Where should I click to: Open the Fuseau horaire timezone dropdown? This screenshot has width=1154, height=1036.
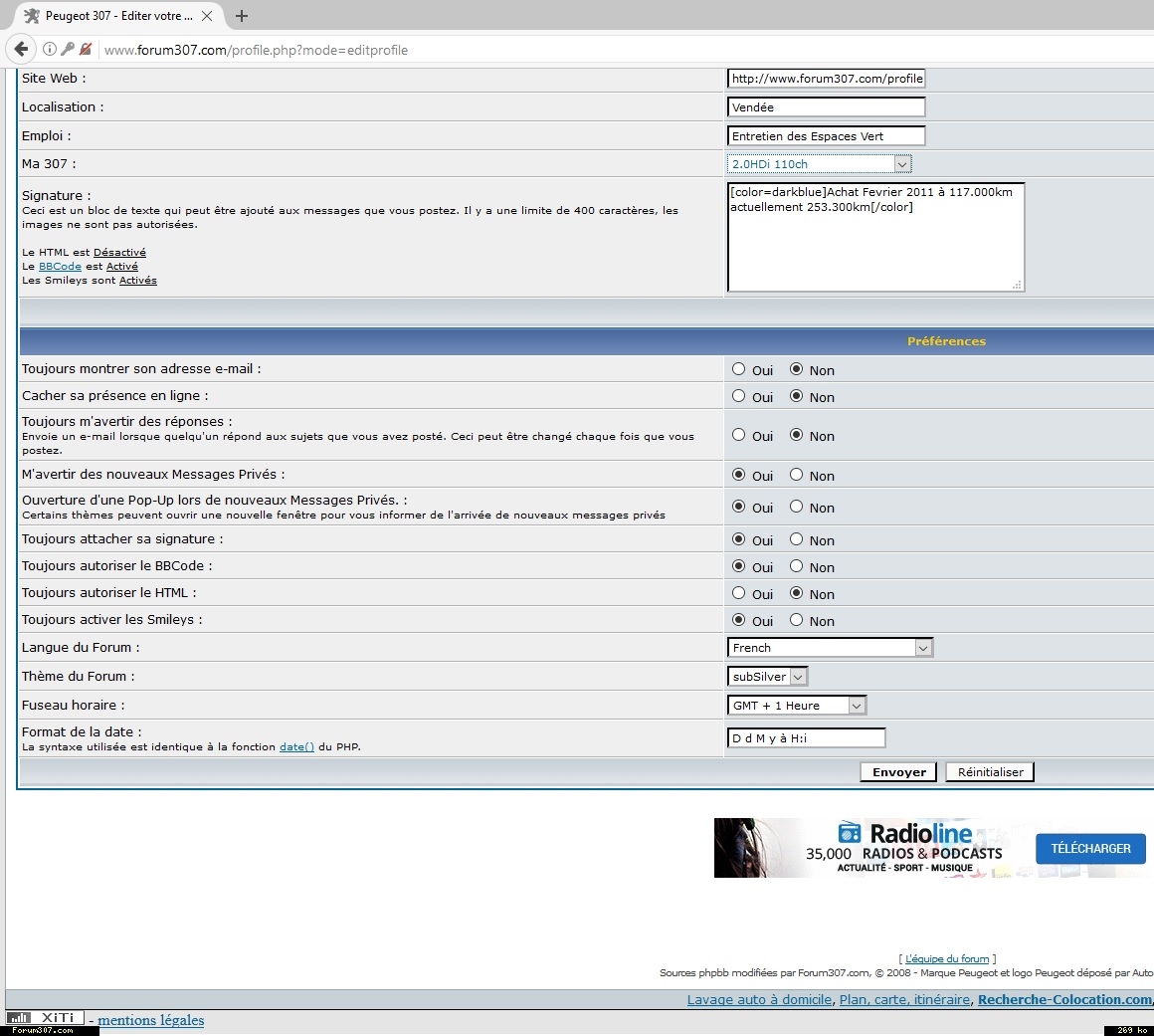pos(797,706)
